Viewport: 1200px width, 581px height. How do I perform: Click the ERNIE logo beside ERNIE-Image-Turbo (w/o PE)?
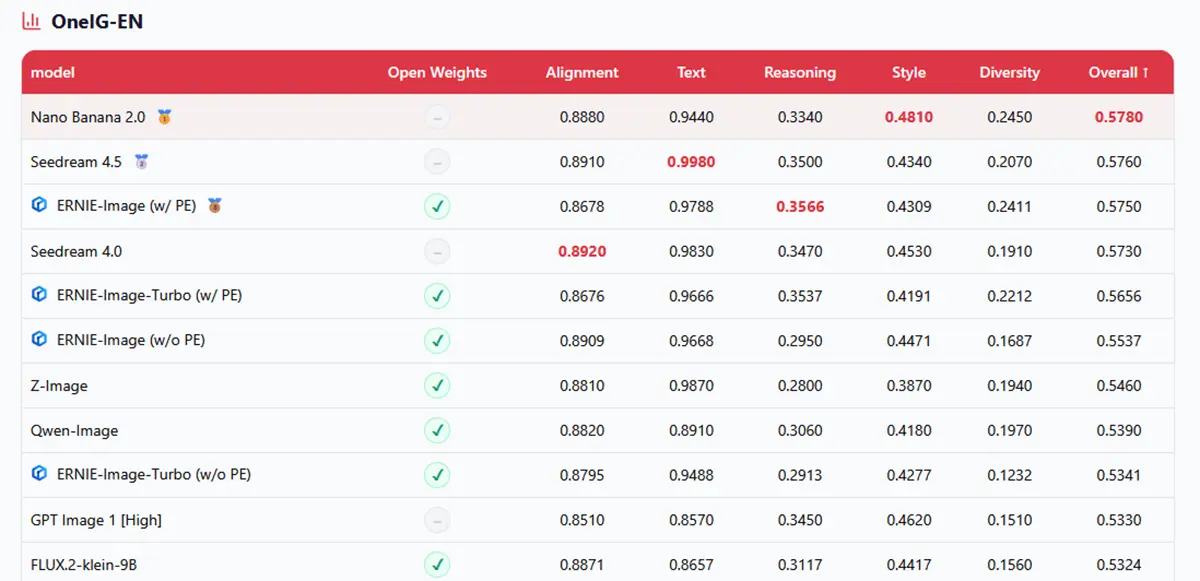point(40,474)
